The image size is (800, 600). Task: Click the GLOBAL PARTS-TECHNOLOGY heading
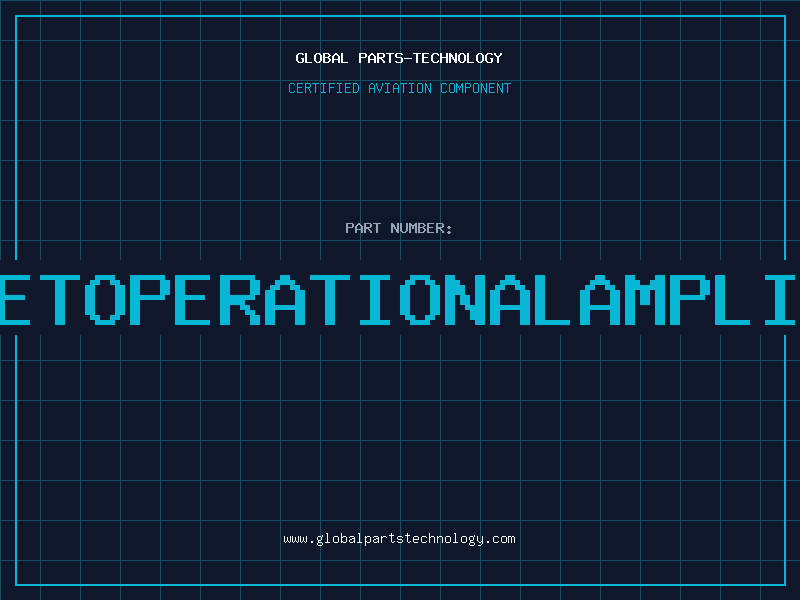point(399,58)
